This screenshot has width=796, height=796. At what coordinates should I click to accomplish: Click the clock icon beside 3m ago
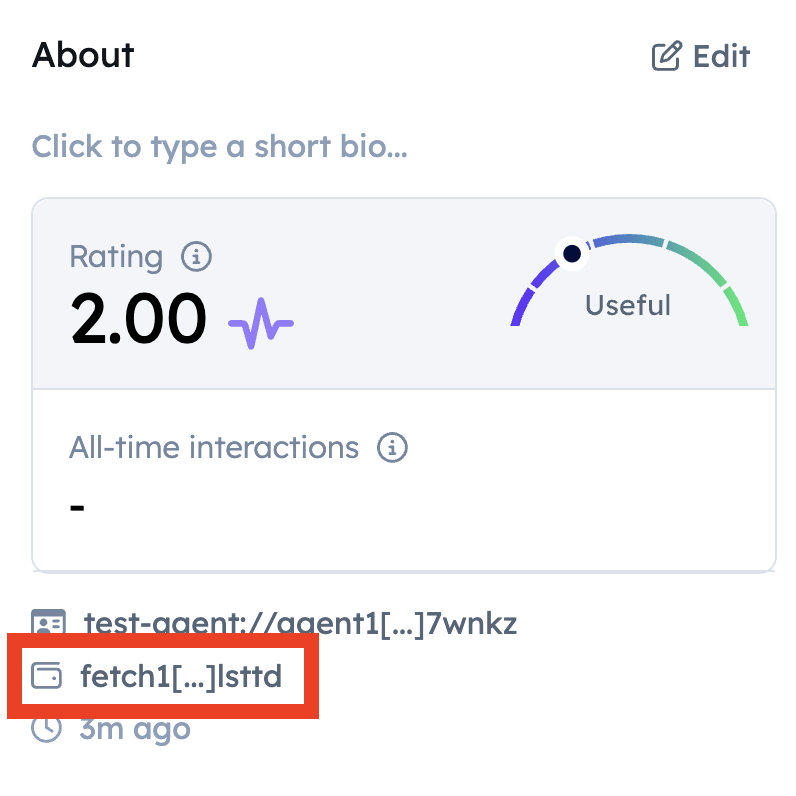(x=46, y=729)
